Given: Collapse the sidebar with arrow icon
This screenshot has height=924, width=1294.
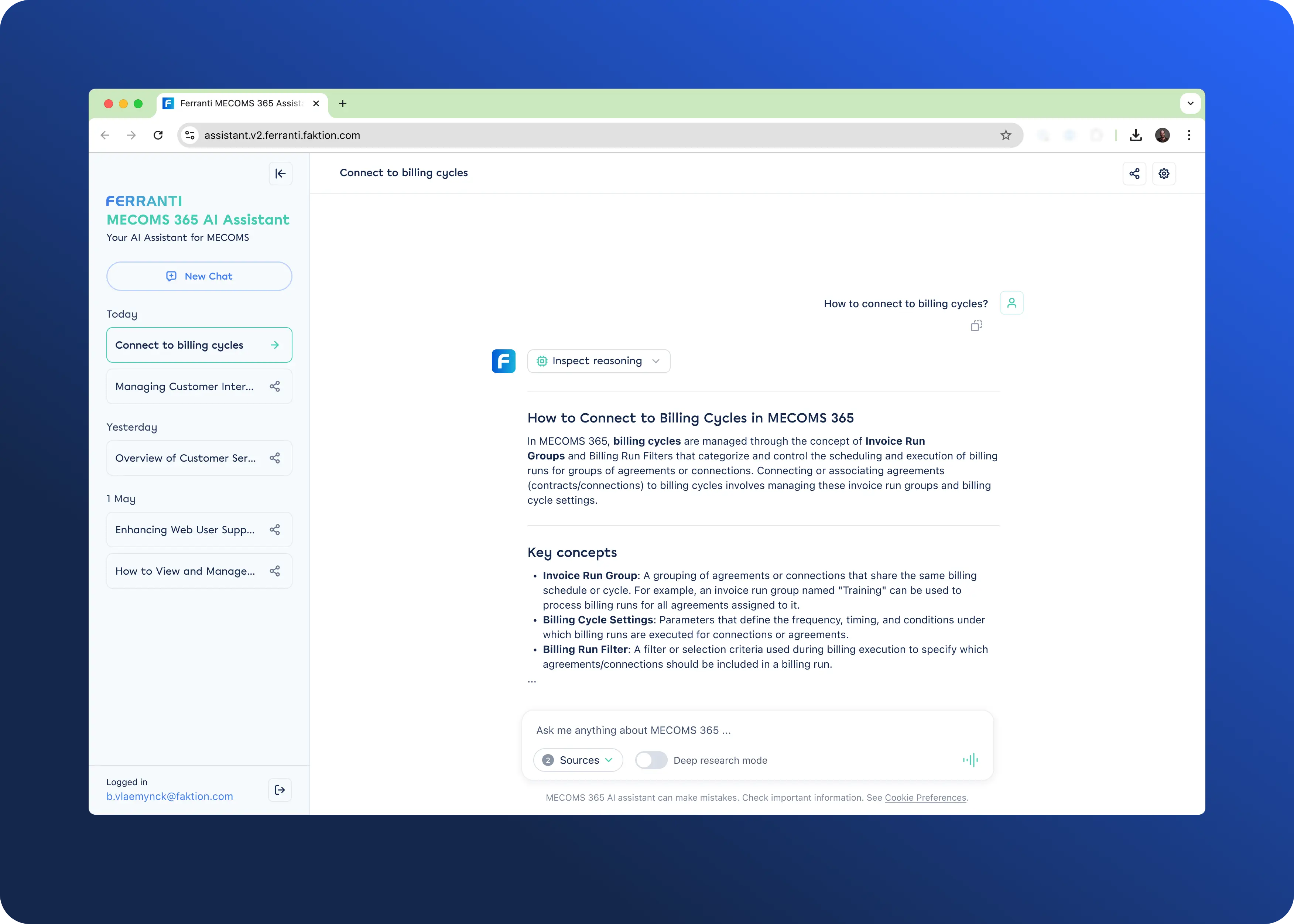Looking at the screenshot, I should [x=280, y=174].
